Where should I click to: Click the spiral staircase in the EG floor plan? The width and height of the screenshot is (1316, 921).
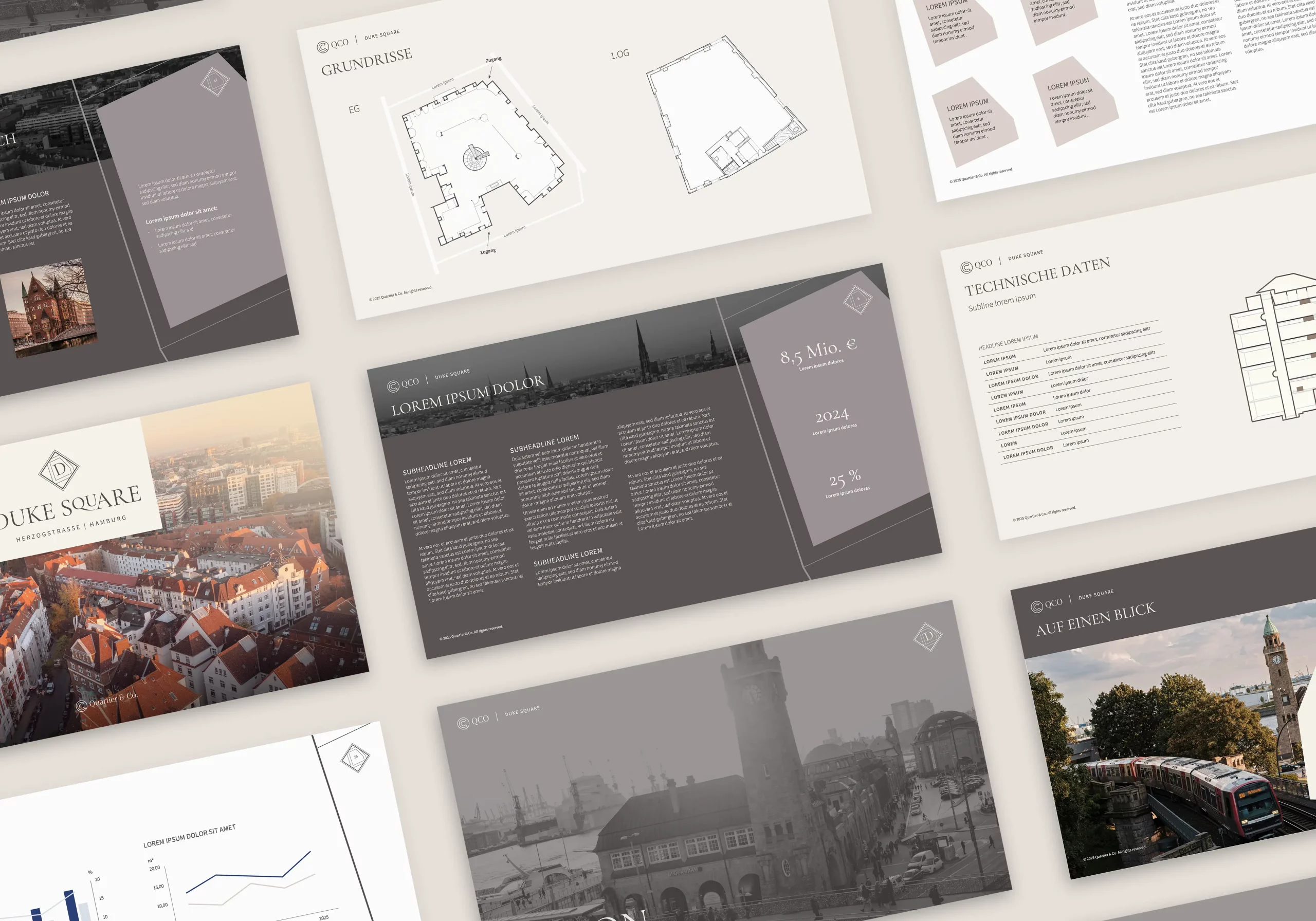click(475, 158)
